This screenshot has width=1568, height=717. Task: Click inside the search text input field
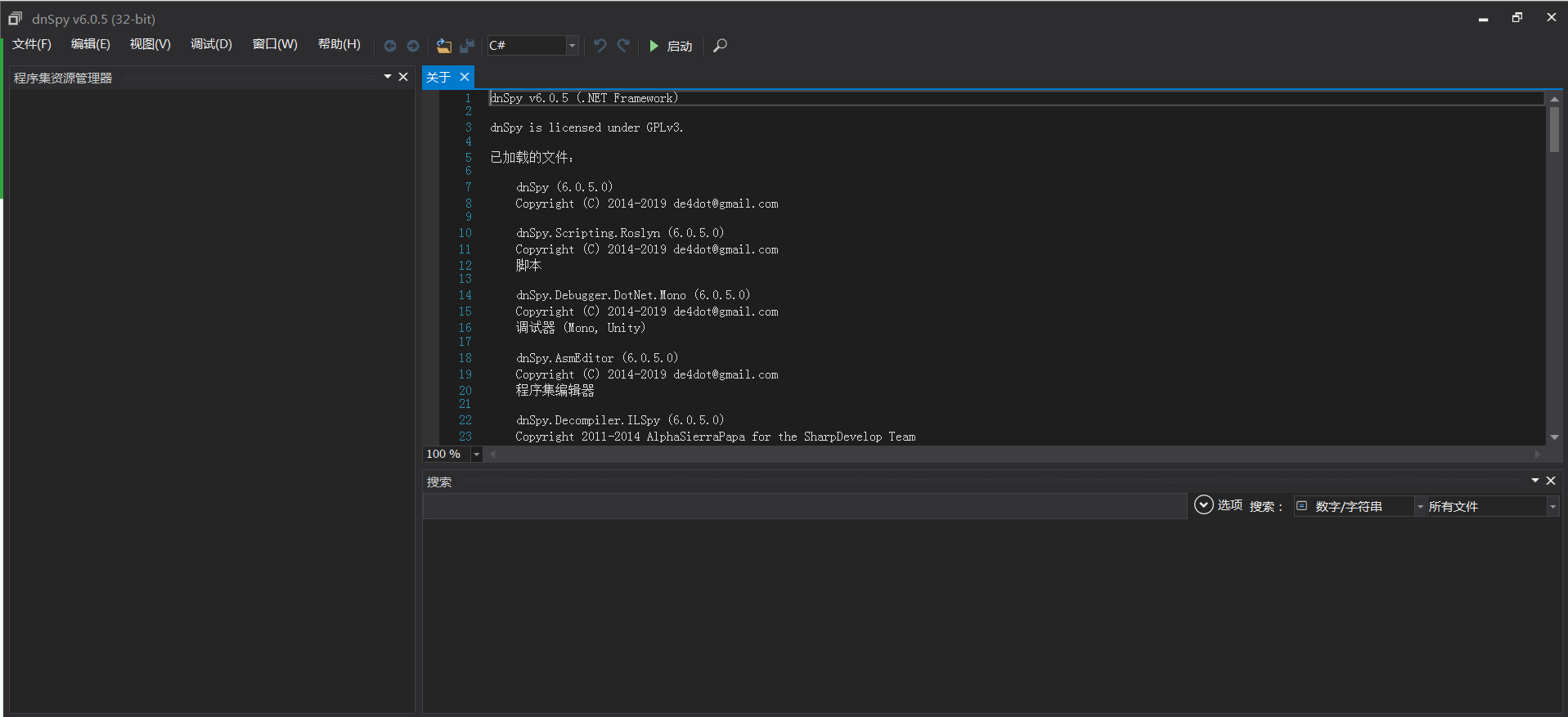pyautogui.click(x=805, y=506)
